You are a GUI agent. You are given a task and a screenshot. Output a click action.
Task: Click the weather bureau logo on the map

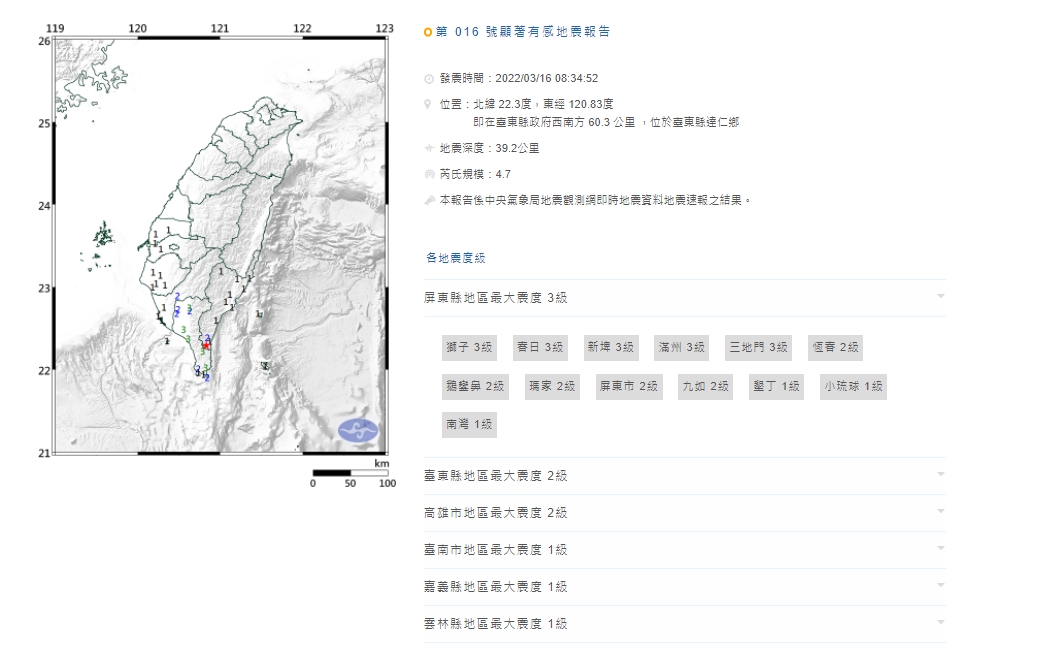tap(358, 430)
